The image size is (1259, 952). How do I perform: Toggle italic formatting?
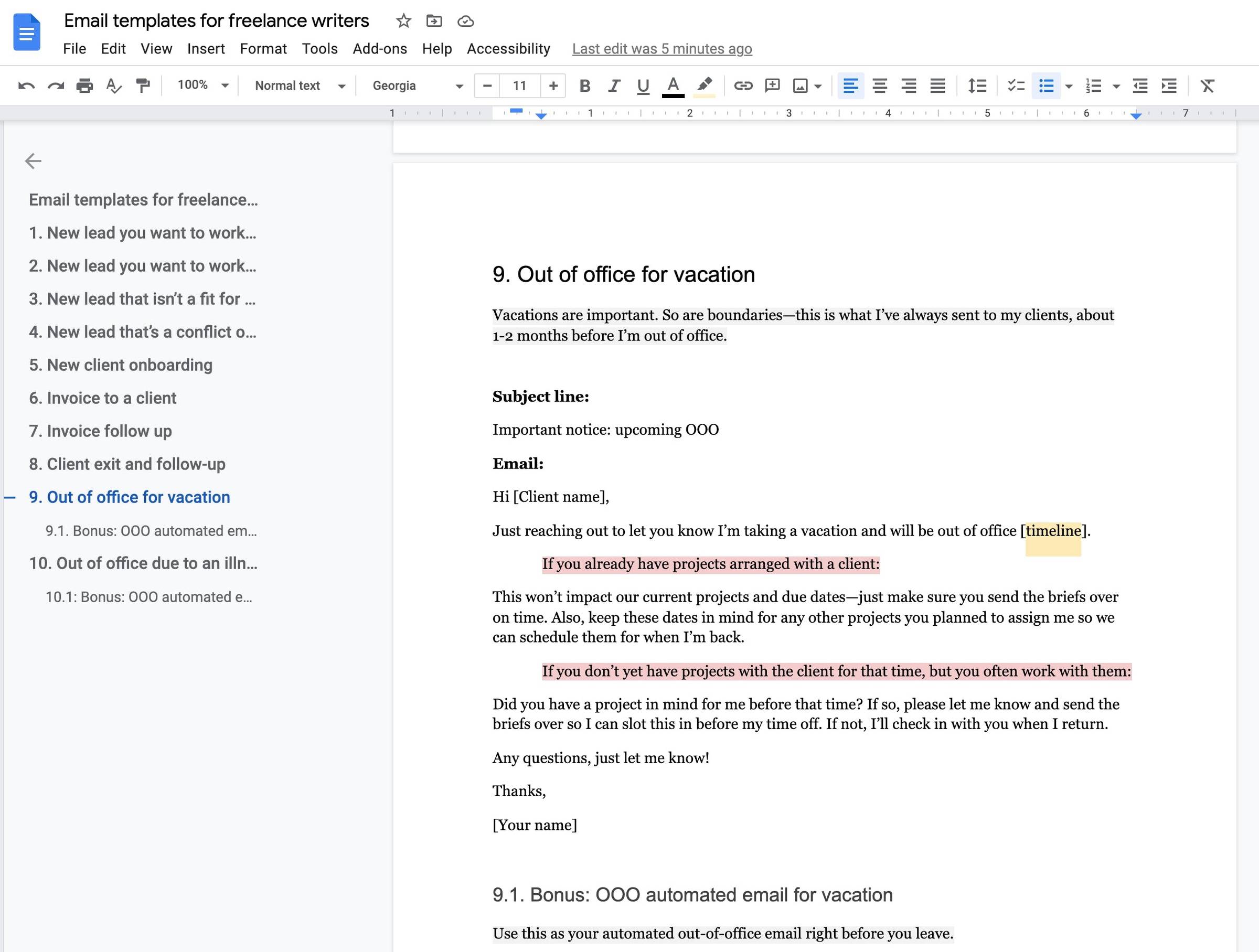(x=614, y=86)
